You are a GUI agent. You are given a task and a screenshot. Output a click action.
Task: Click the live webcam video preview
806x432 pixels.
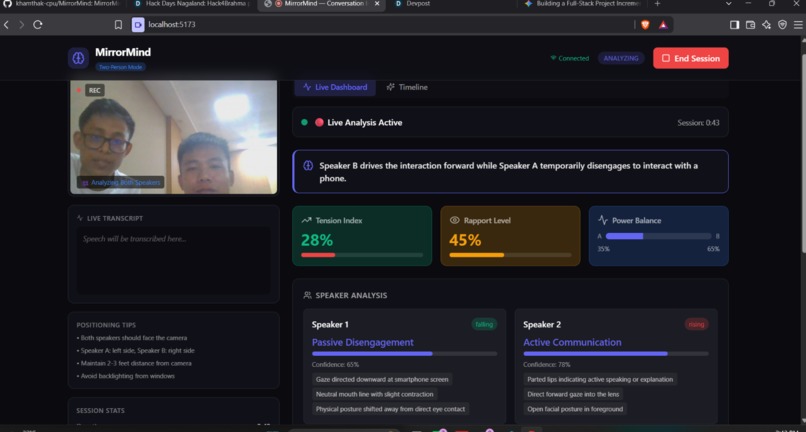(174, 137)
